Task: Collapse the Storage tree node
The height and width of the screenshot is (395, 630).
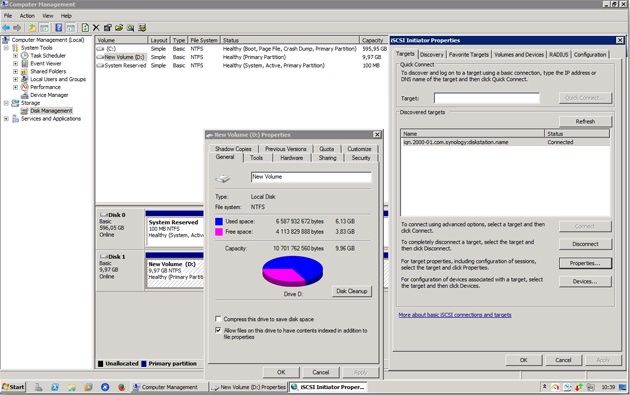Action: click(x=6, y=103)
